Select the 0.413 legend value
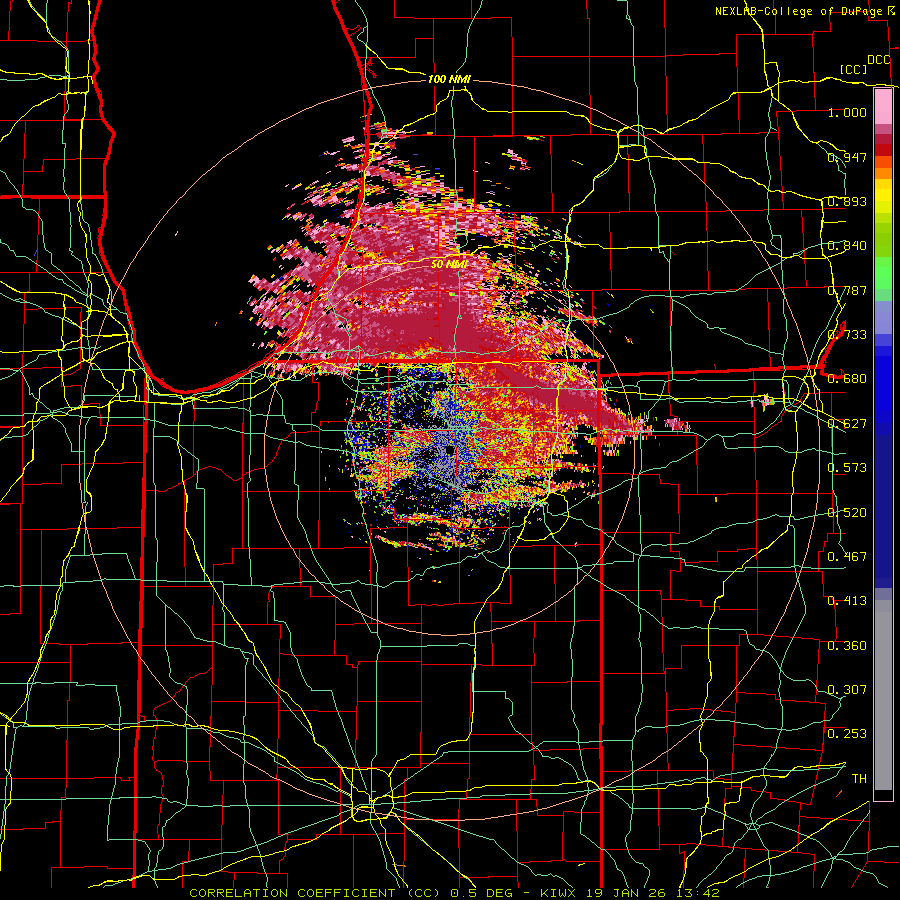 tap(847, 601)
